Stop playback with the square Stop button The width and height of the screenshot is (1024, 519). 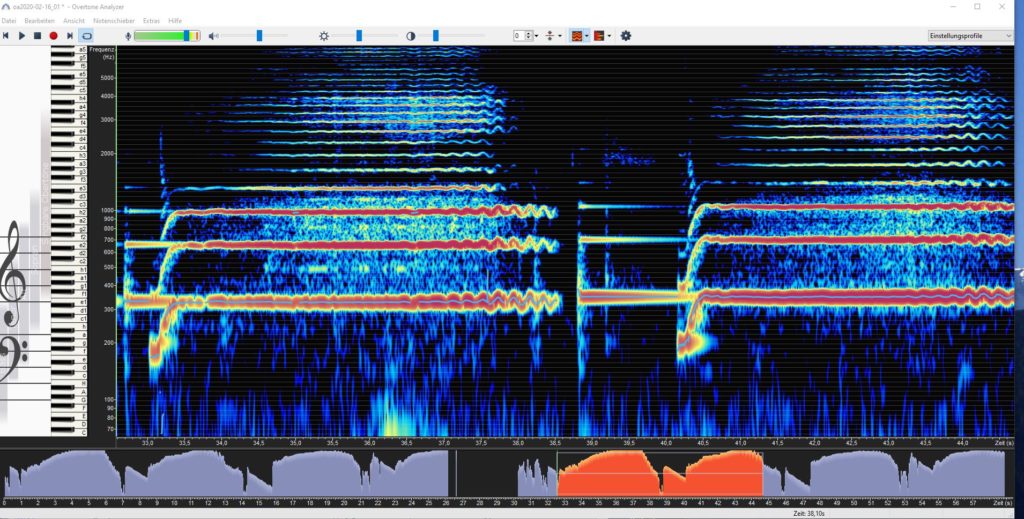tap(38, 36)
